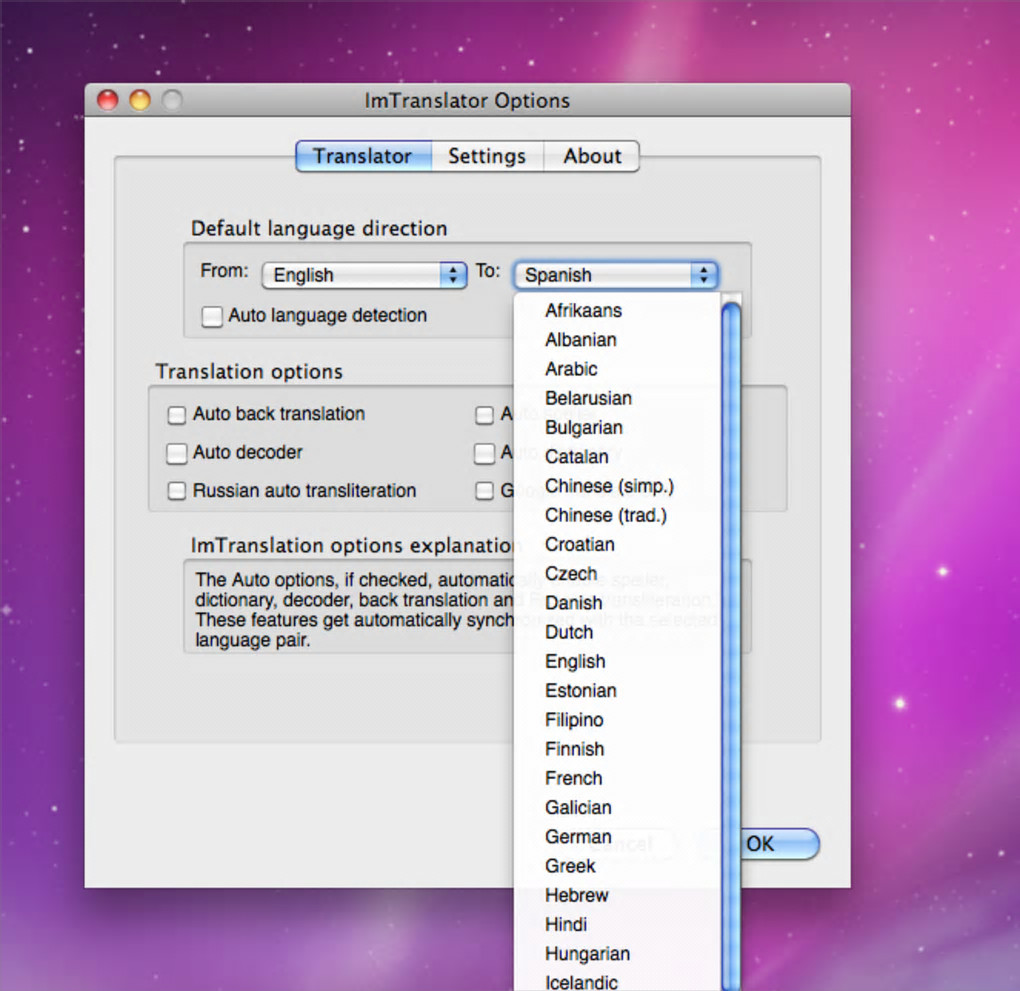This screenshot has width=1020, height=991.
Task: Pick French in the dropdown list
Action: (618, 779)
